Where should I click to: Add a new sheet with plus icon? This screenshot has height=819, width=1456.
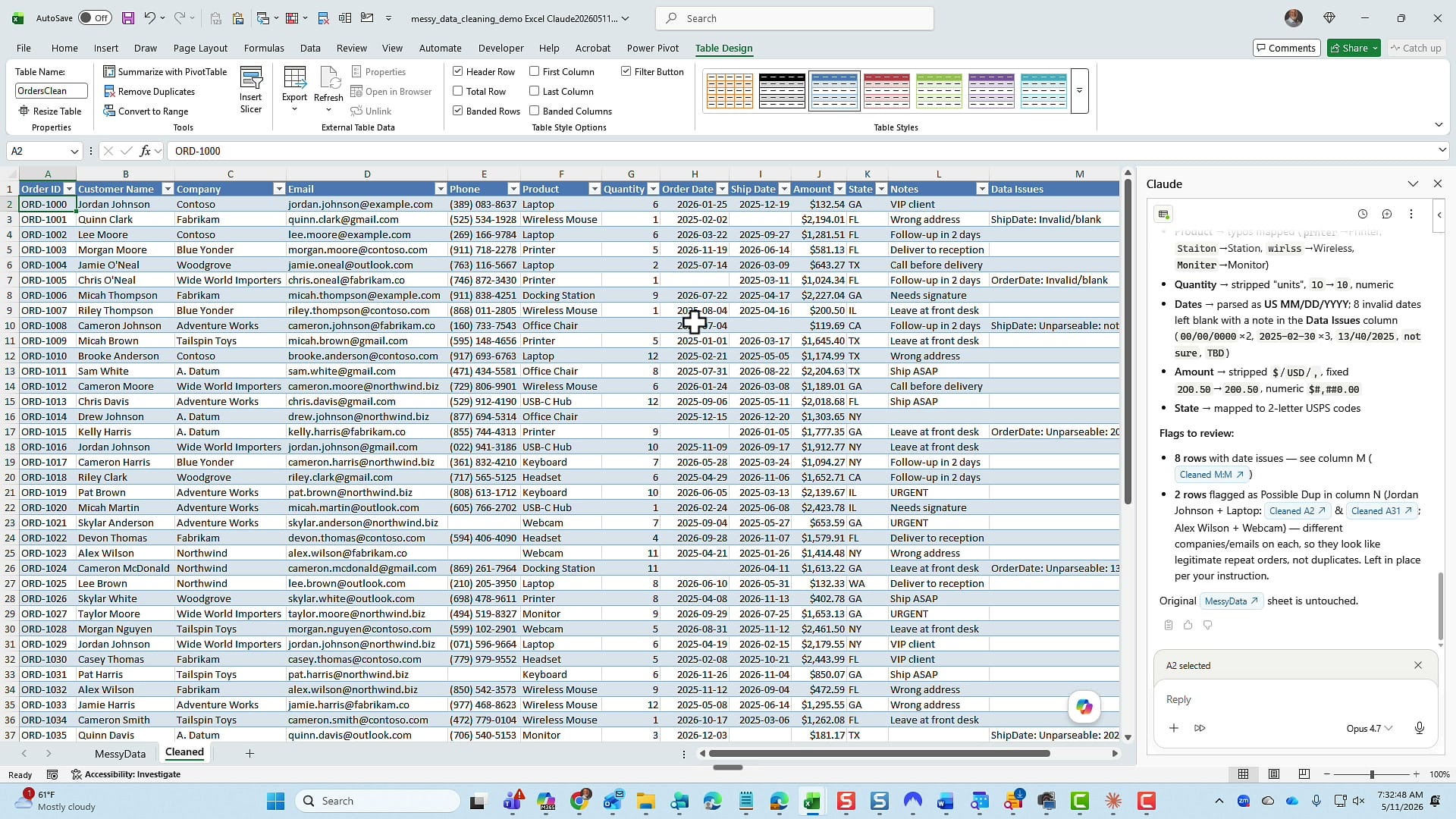pos(249,753)
